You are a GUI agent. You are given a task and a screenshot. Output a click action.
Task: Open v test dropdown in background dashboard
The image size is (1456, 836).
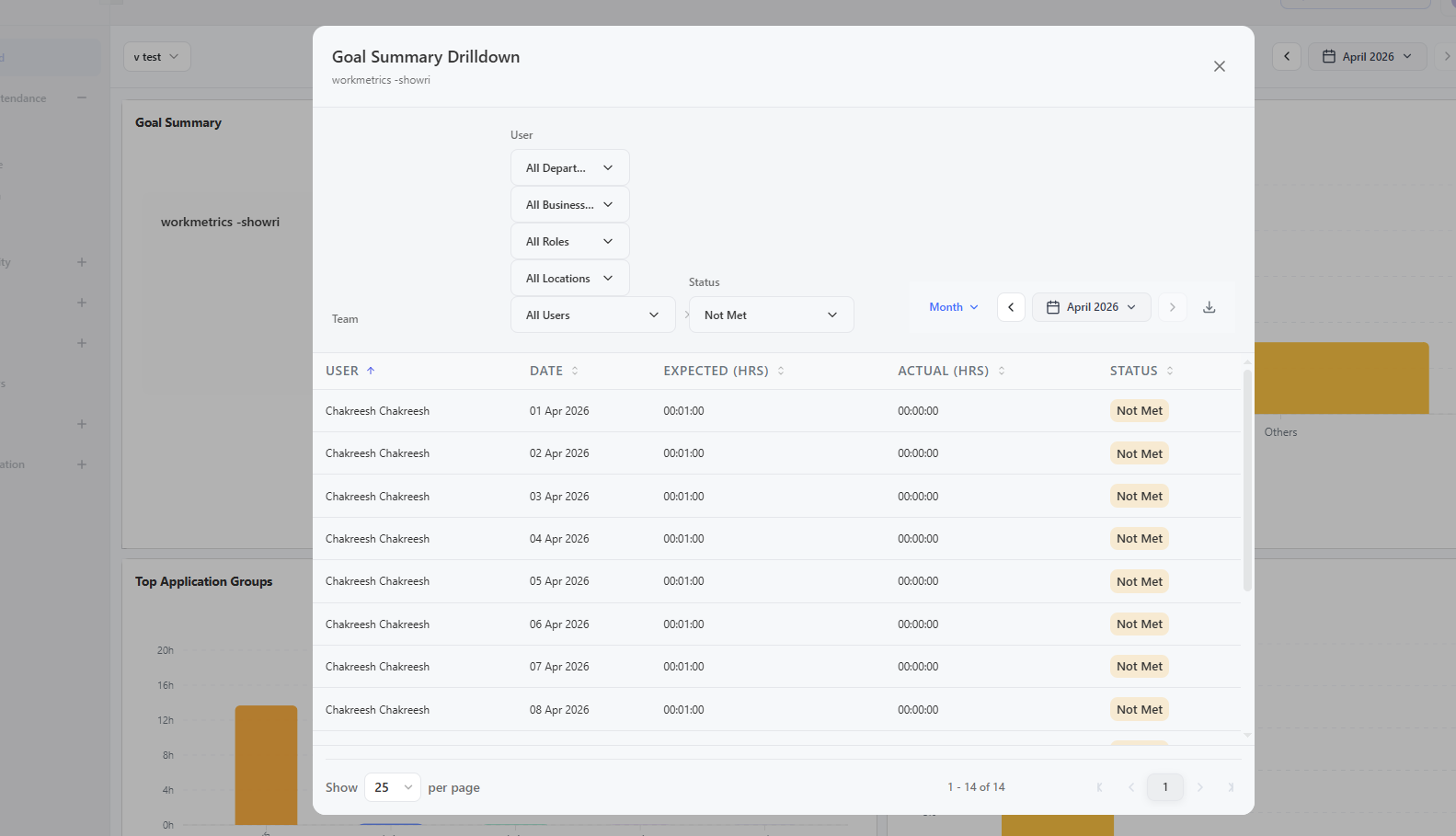[x=157, y=57]
